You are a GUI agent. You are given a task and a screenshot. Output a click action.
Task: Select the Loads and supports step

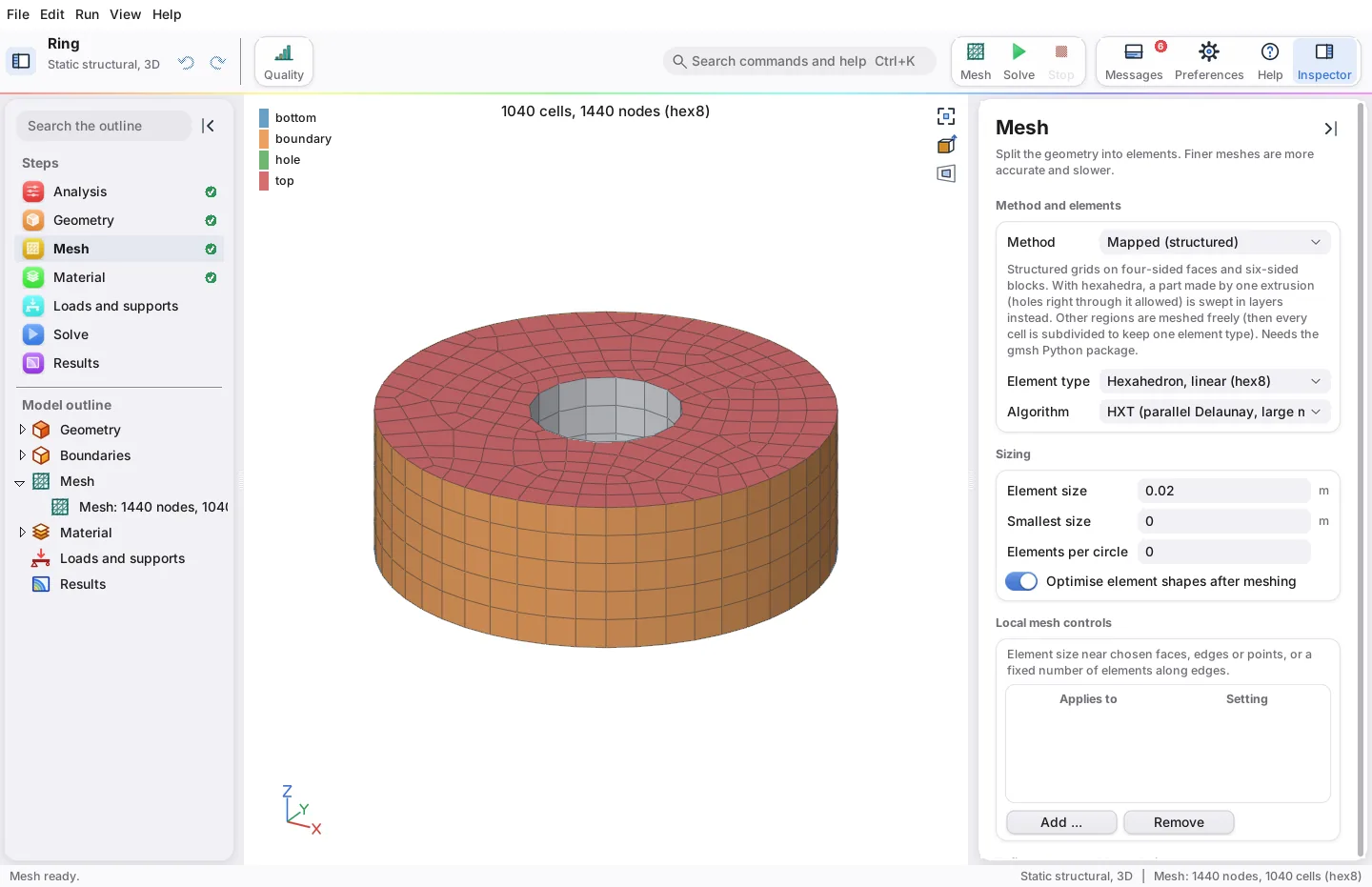click(x=120, y=306)
